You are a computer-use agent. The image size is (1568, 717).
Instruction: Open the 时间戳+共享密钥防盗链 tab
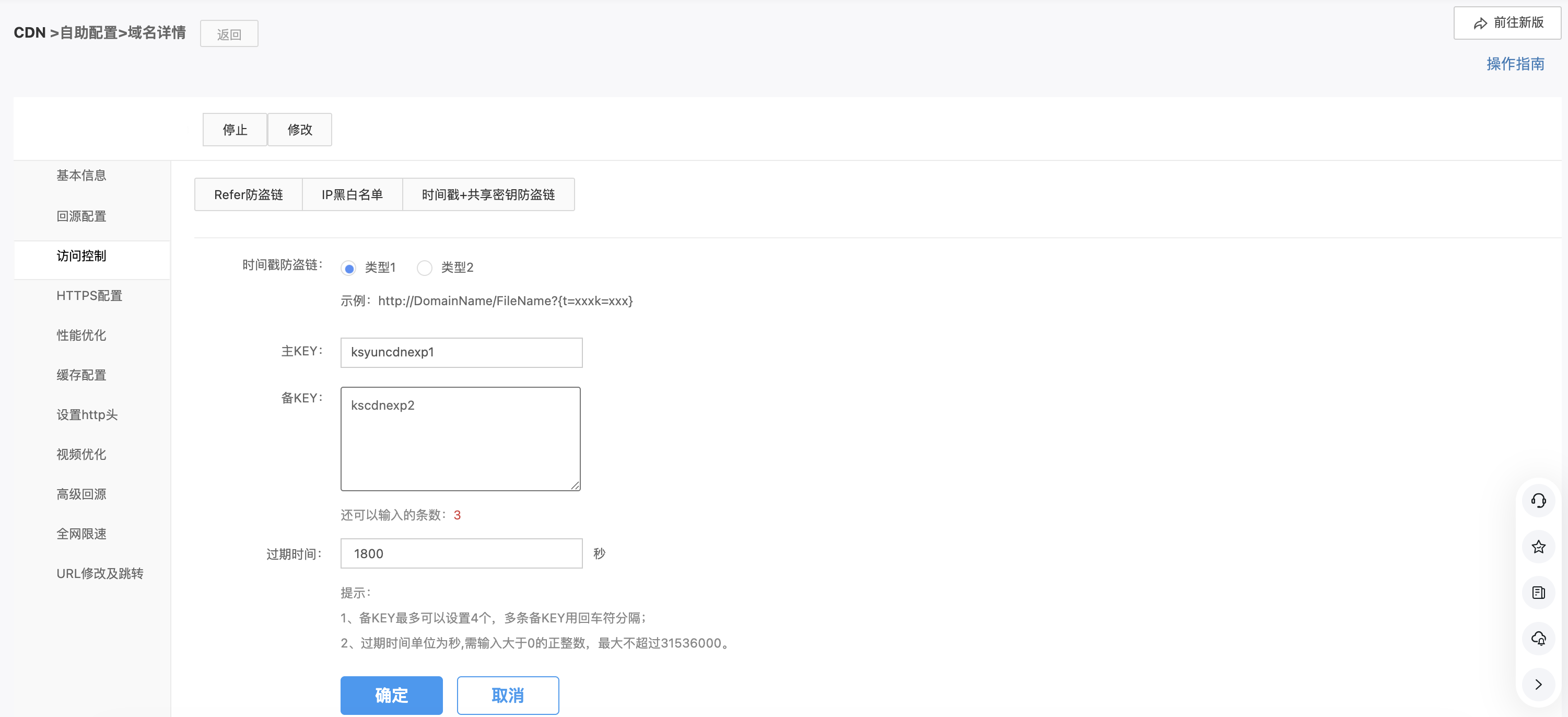coord(488,195)
